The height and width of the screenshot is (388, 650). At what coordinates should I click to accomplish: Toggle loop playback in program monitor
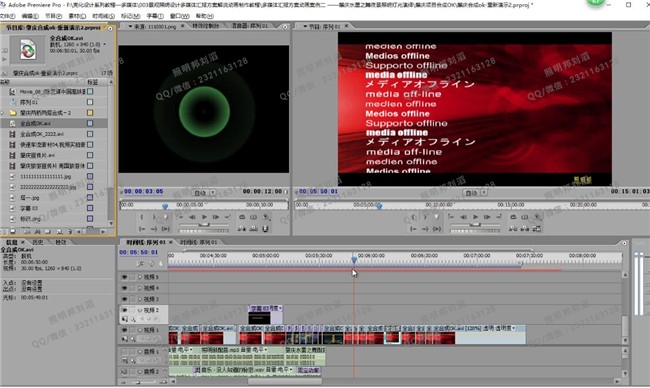click(x=513, y=217)
